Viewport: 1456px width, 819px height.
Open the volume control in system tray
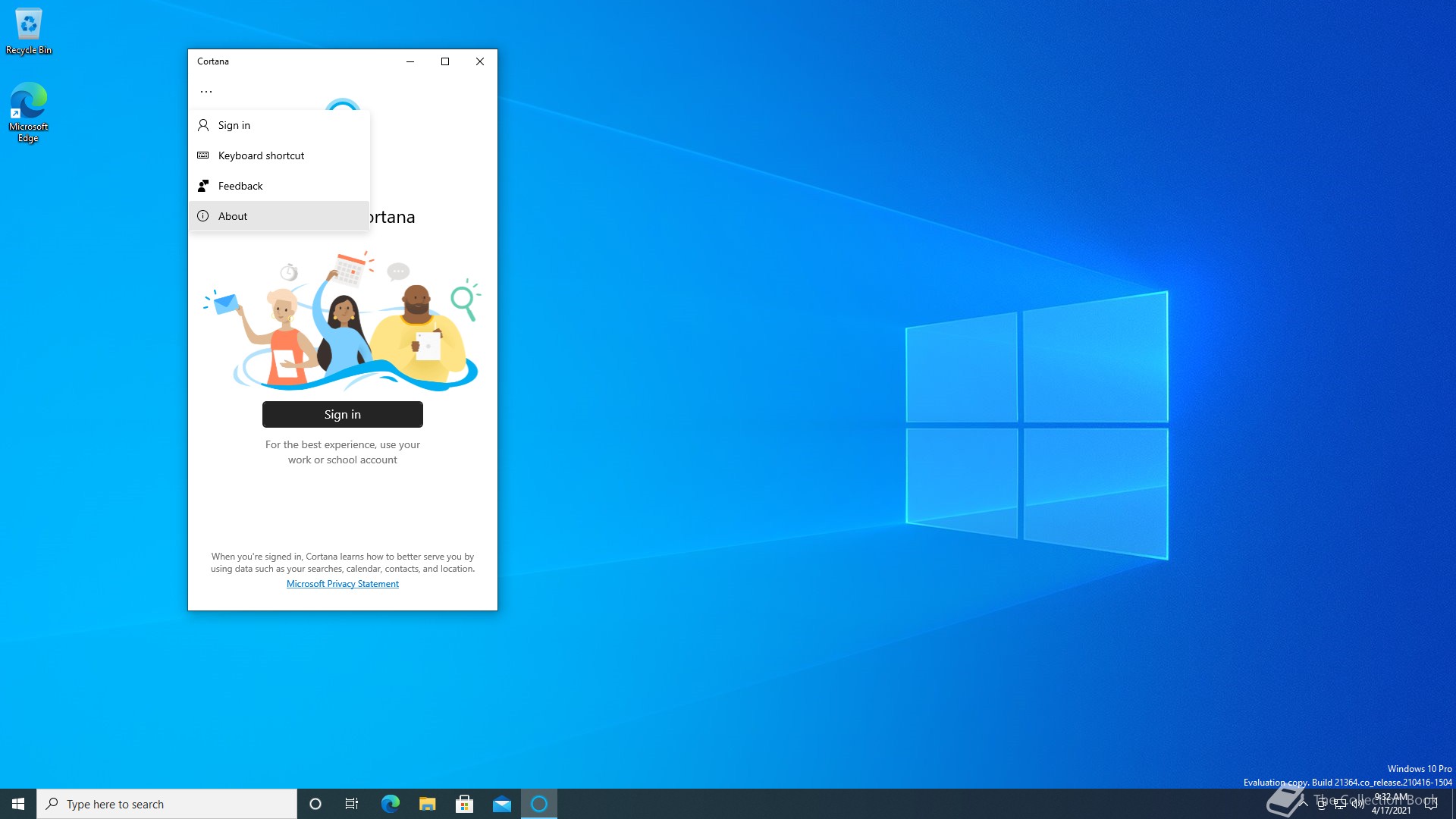(1357, 805)
